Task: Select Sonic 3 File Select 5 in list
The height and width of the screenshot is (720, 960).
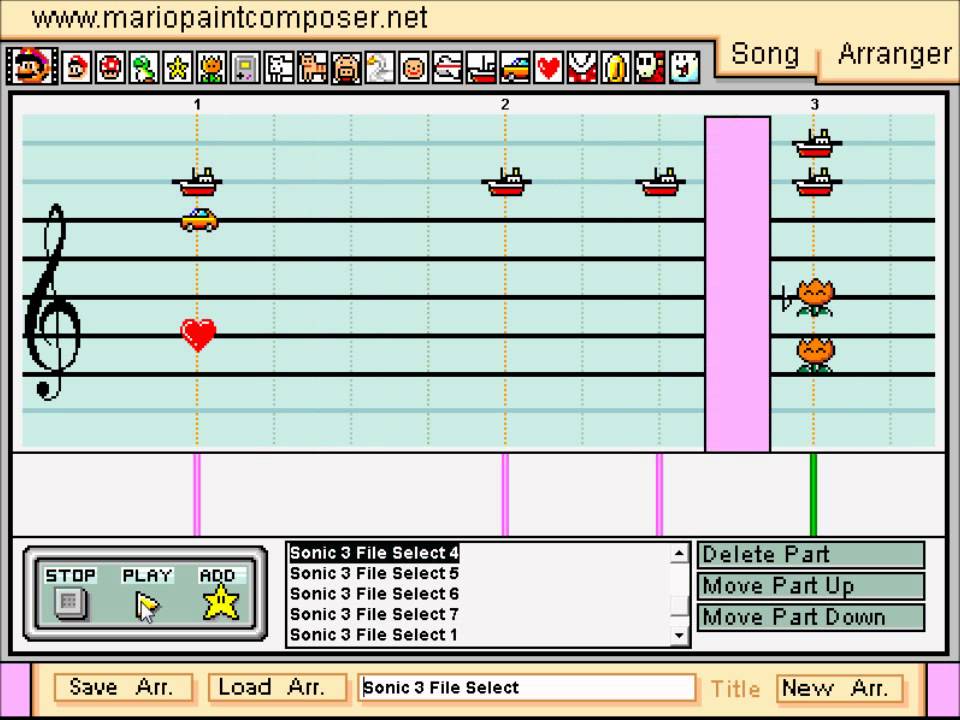Action: 374,574
